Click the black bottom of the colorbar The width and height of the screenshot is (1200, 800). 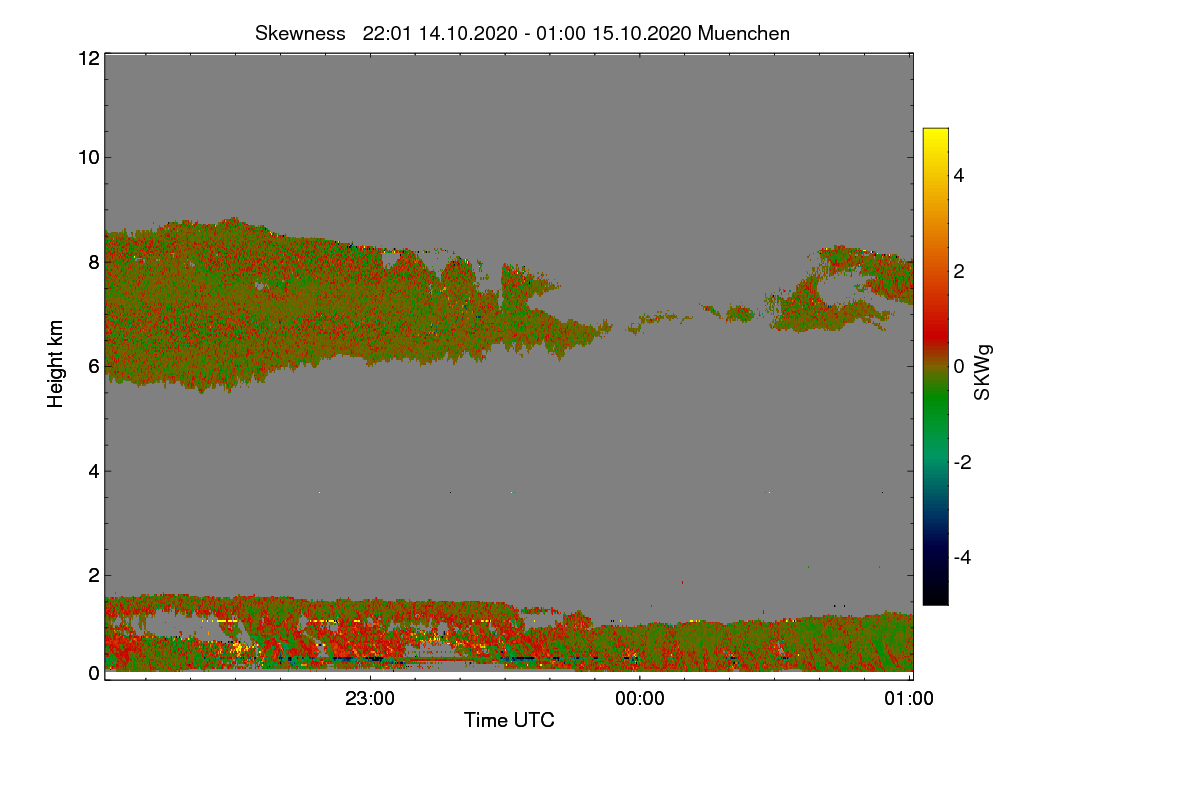935,598
